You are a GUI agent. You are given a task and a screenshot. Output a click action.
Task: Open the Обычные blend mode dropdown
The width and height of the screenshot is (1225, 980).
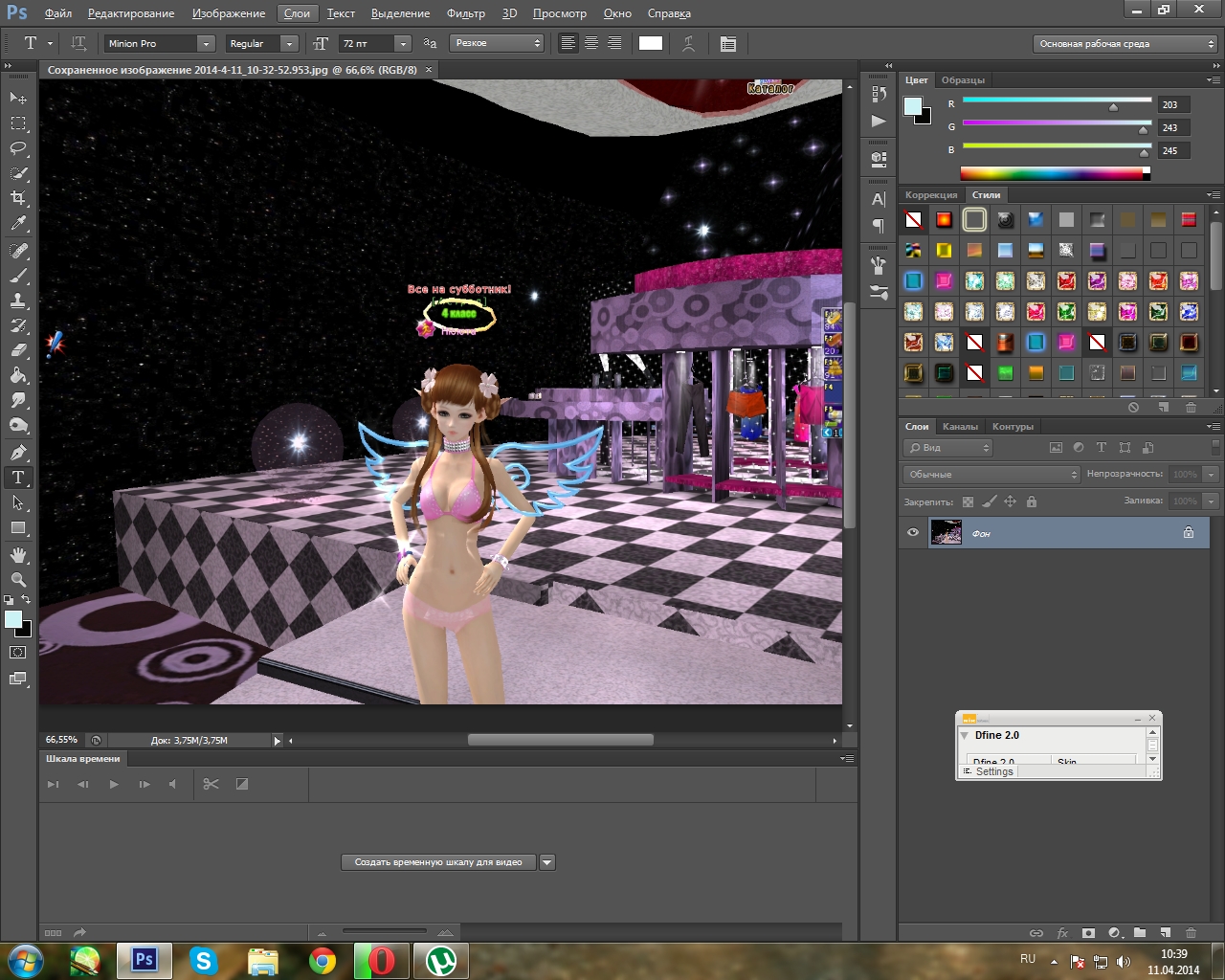click(991, 475)
